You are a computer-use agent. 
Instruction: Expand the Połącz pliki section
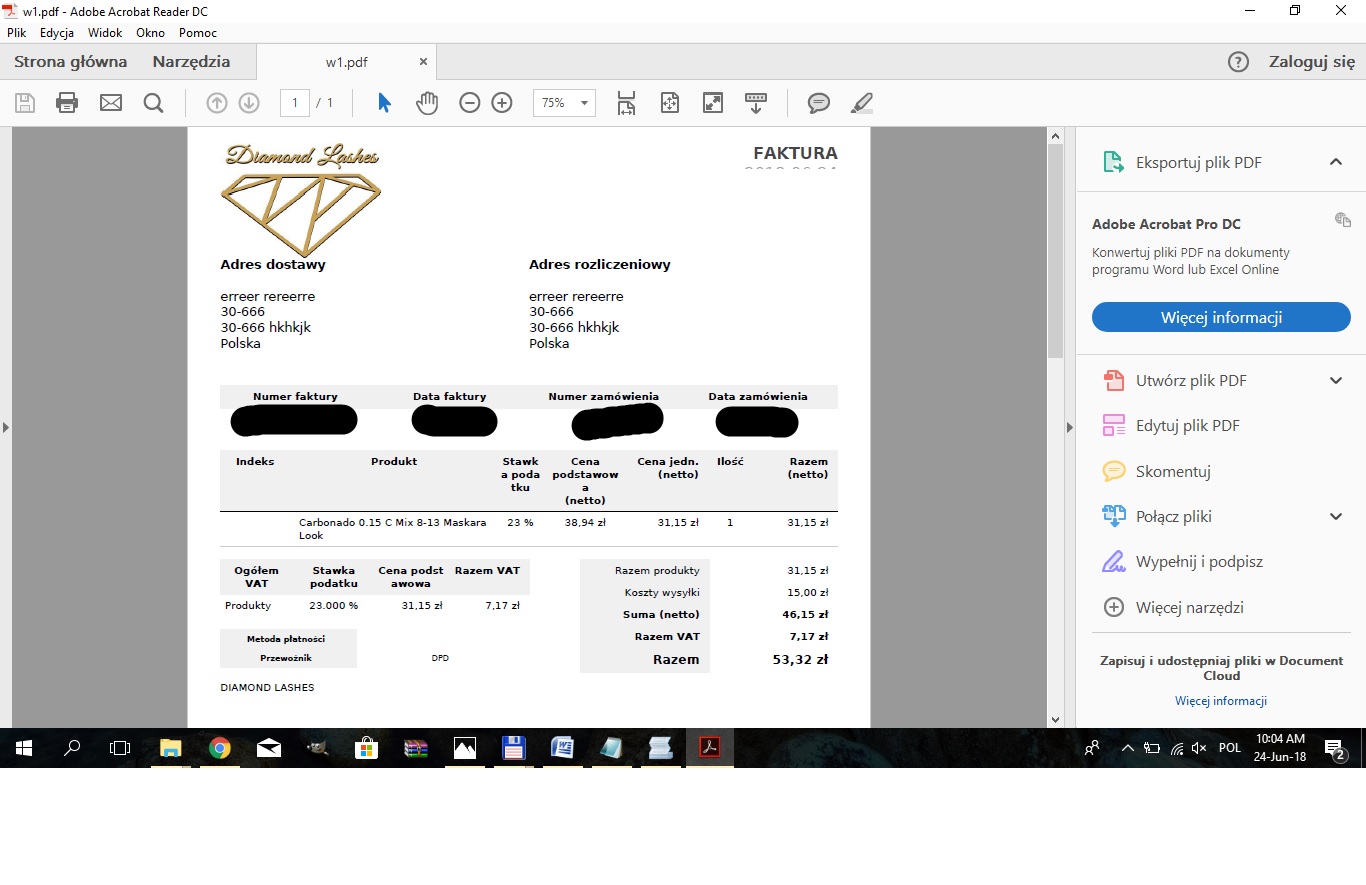[1335, 516]
